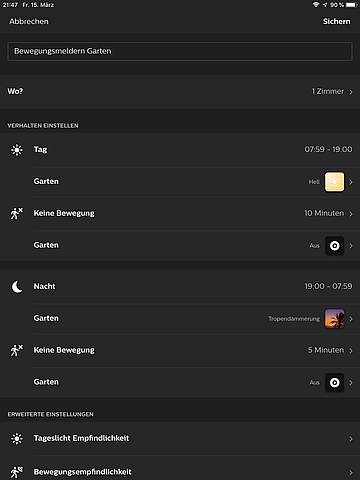Tap the sun icon beside Tag
This screenshot has height=480, width=360.
[x=17, y=150]
